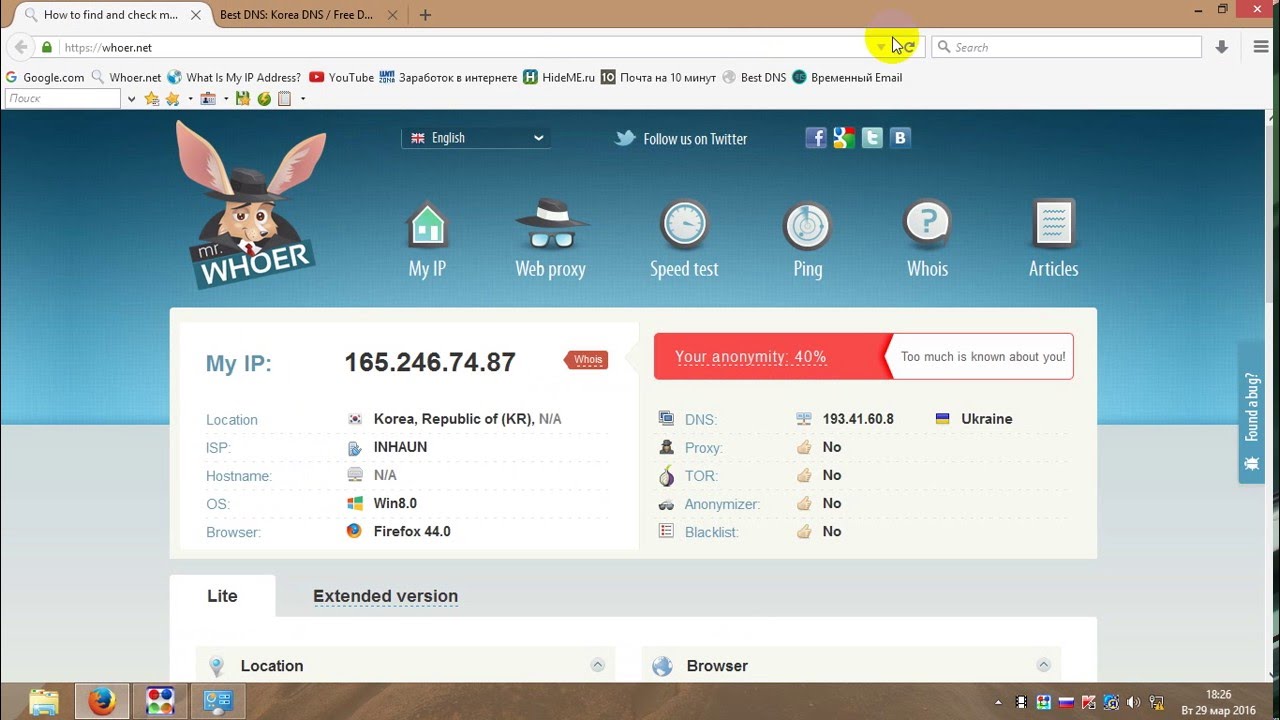Open the downloads arrow icon
The image size is (1280, 720).
(x=1221, y=47)
